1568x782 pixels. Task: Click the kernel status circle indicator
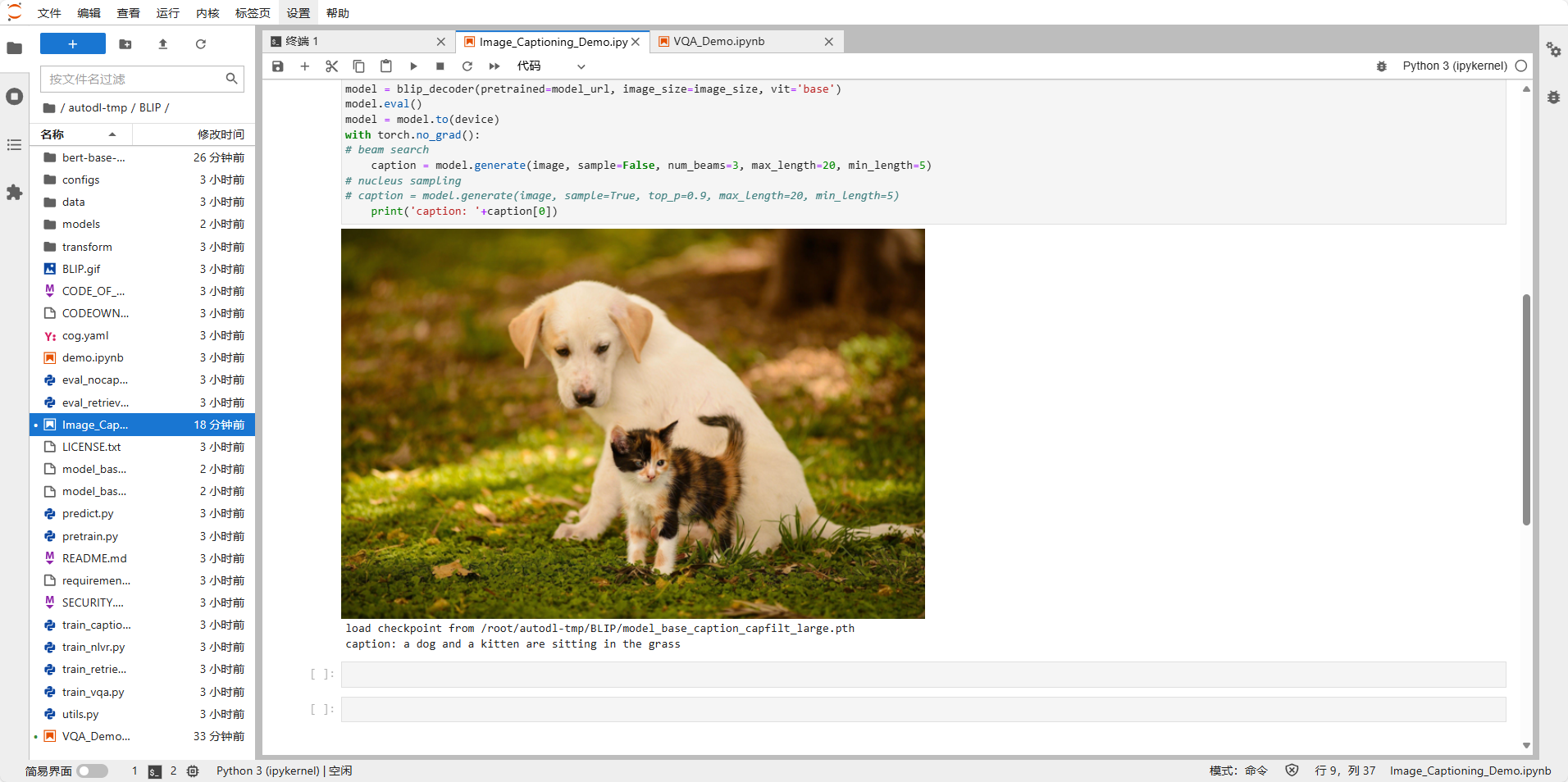coord(1521,66)
